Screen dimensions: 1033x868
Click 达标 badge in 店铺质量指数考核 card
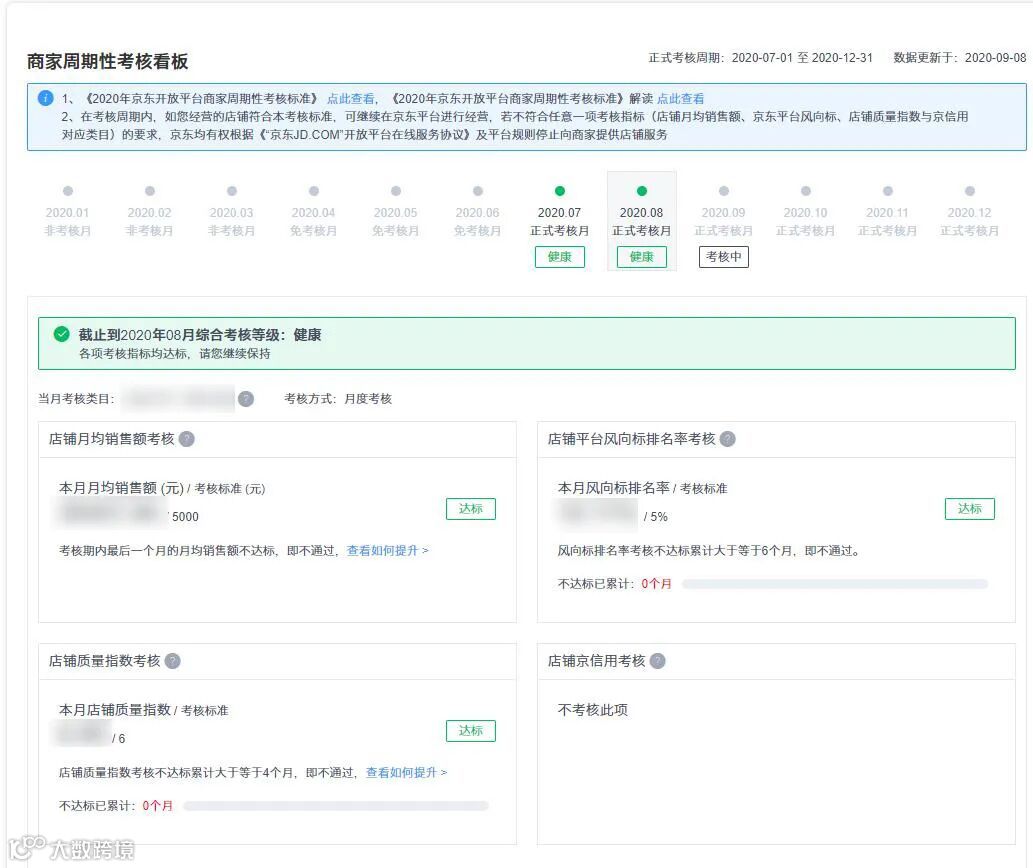pos(470,730)
